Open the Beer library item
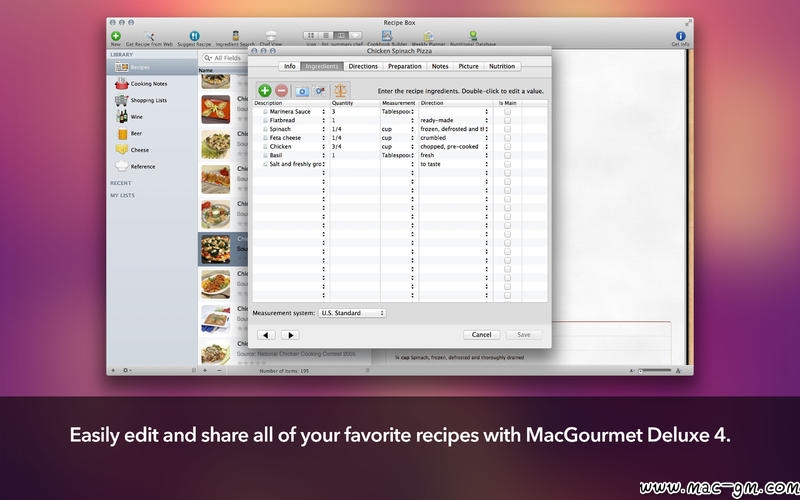Image resolution: width=800 pixels, height=500 pixels. tap(136, 134)
